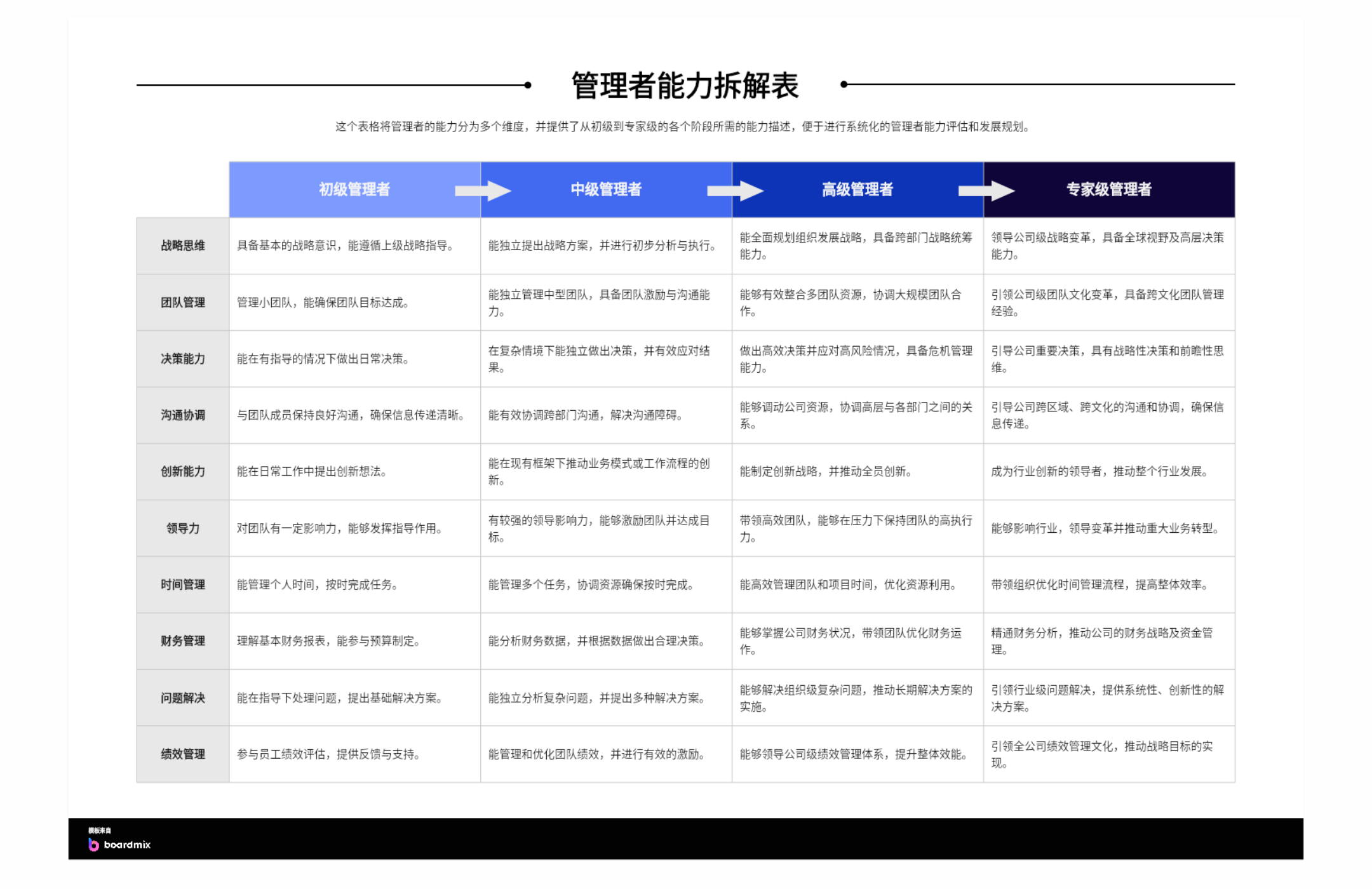Click cell 能有效协调跨部门沟通，解决沟通障碍。

(x=607, y=415)
